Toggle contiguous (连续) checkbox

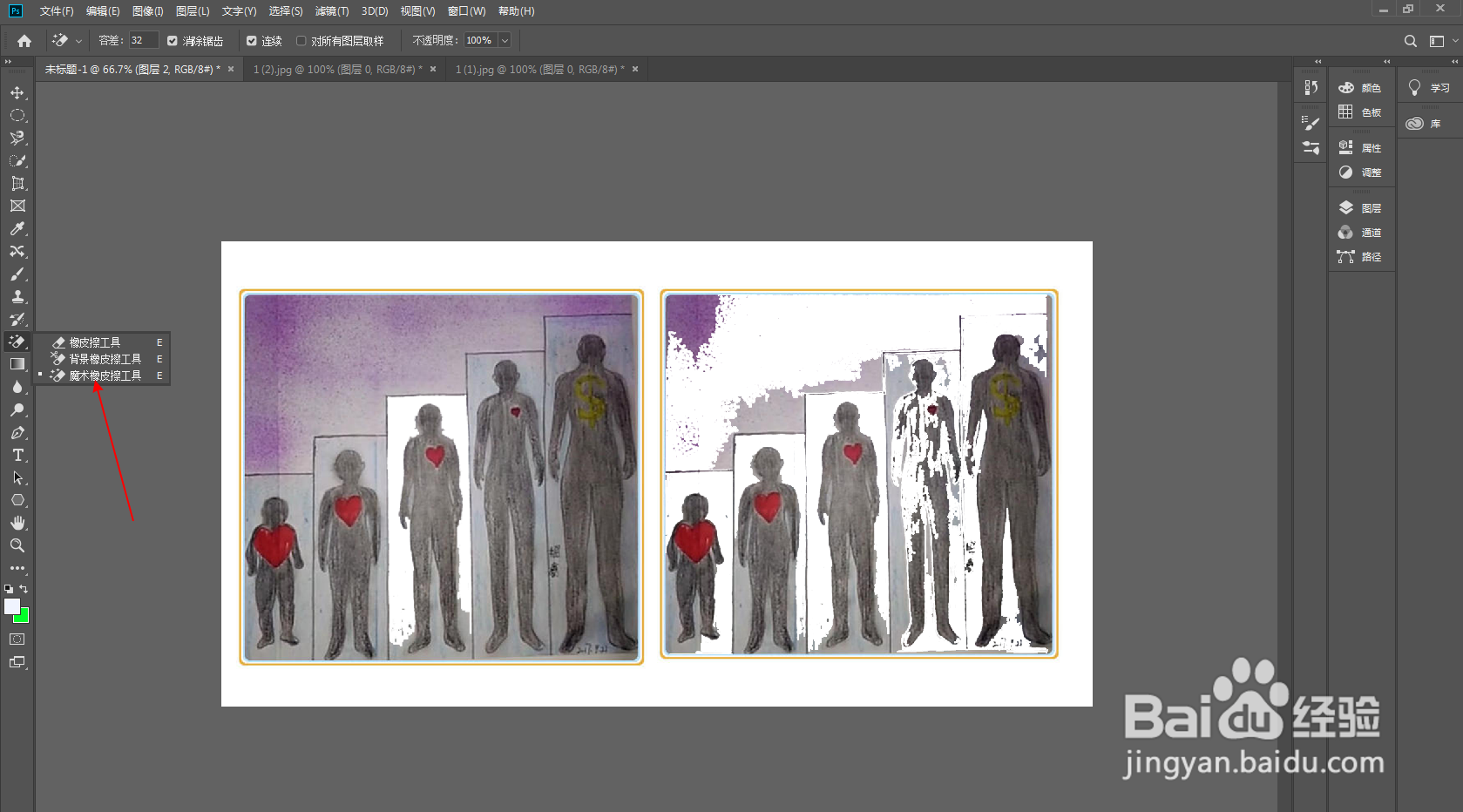[252, 41]
